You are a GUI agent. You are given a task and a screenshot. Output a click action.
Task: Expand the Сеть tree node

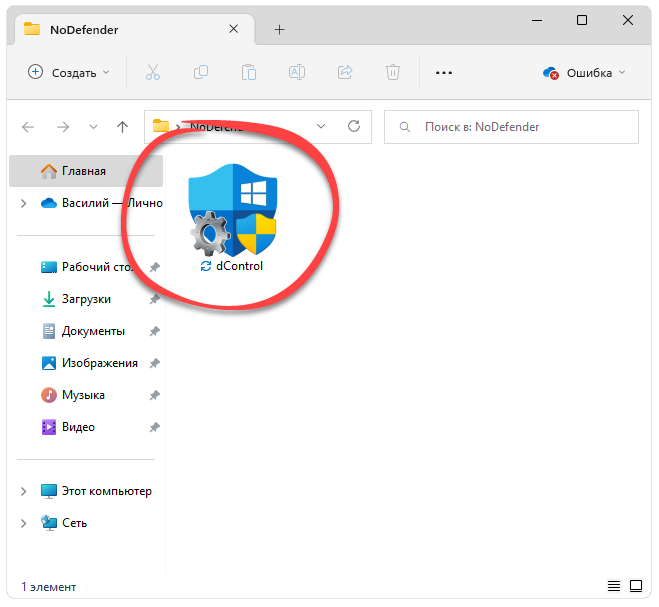point(24,523)
